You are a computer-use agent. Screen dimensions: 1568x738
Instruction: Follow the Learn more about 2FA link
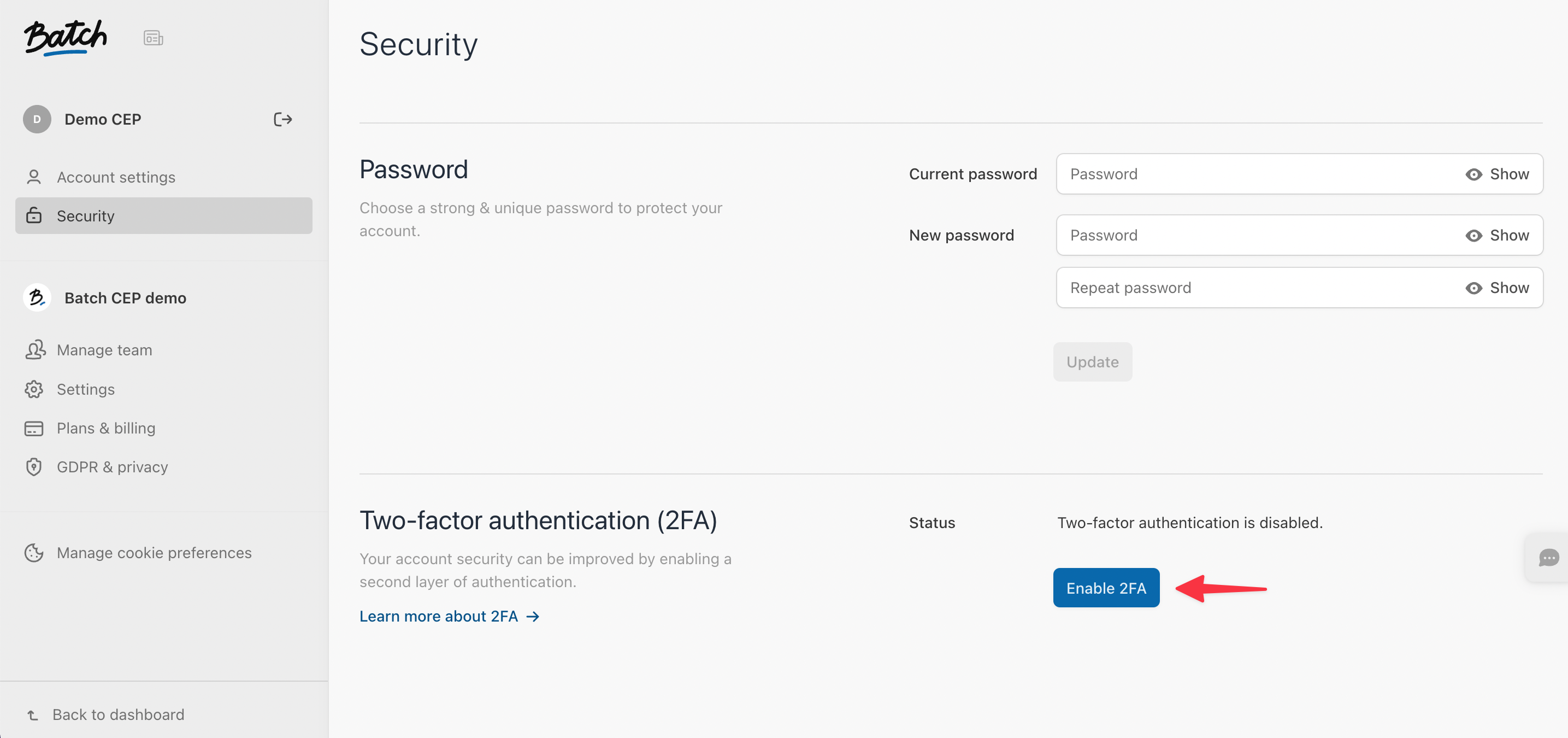coord(449,616)
